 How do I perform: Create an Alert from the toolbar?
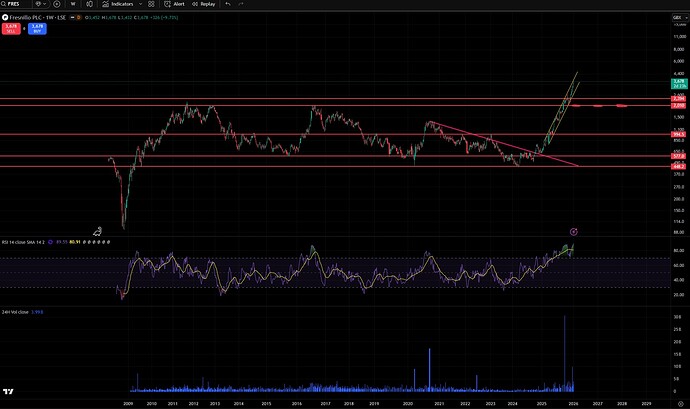coord(175,4)
